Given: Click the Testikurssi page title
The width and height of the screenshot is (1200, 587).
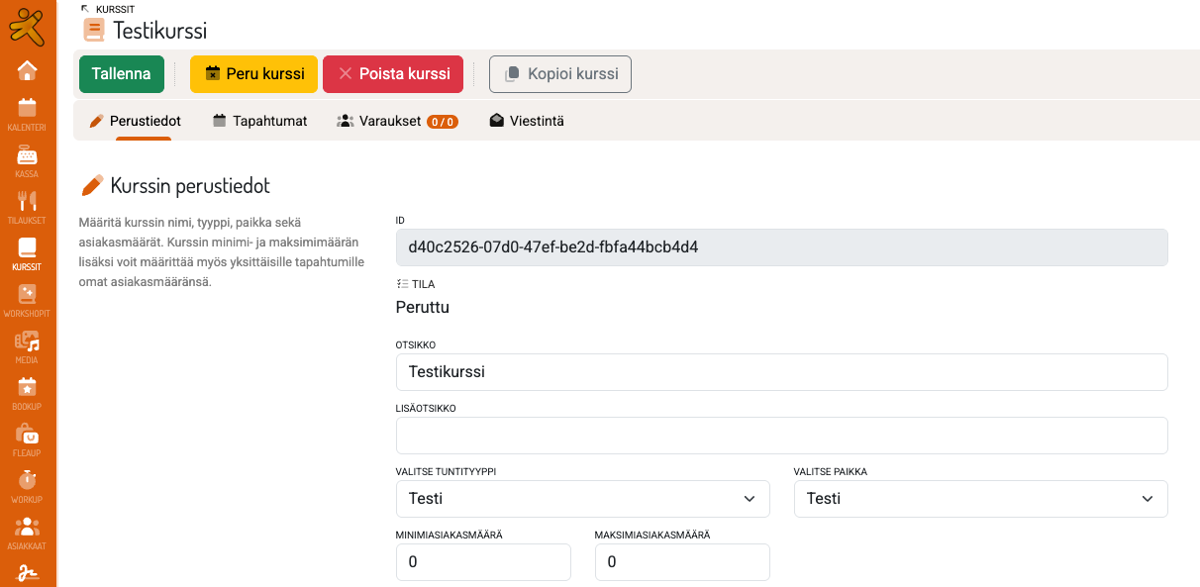Looking at the screenshot, I should point(160,30).
